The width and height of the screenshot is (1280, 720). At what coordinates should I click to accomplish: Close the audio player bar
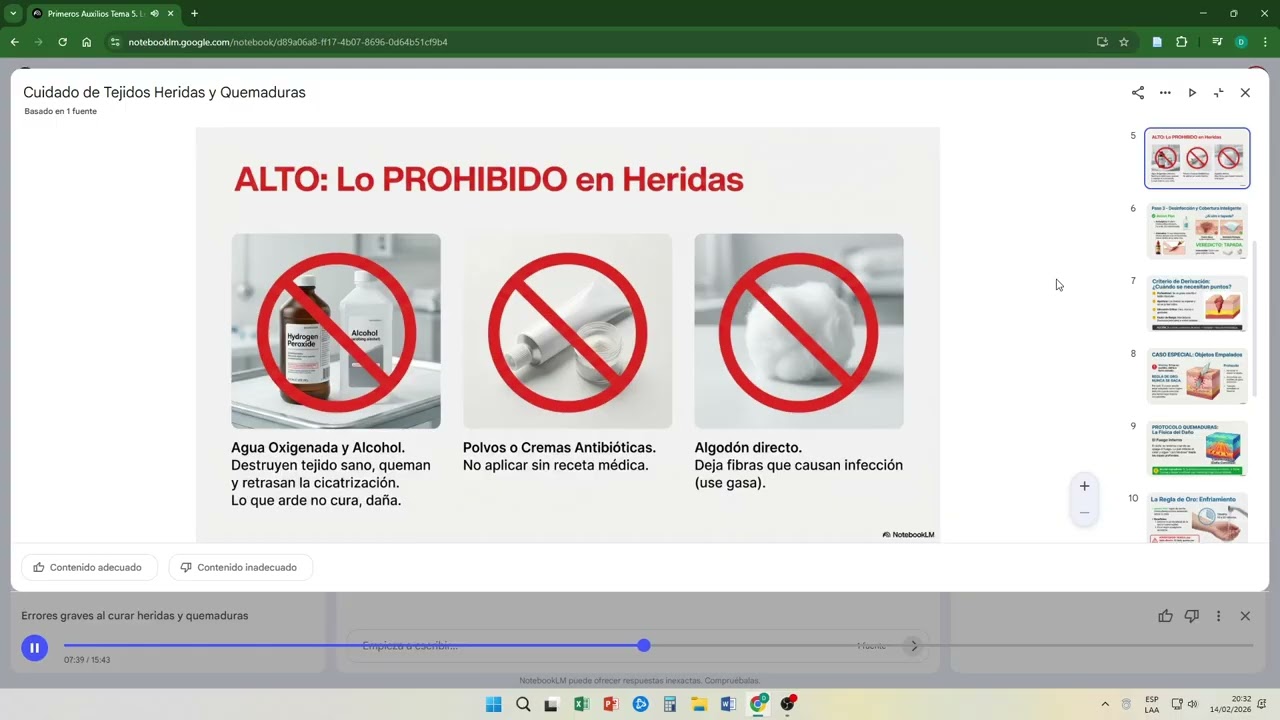click(x=1245, y=616)
